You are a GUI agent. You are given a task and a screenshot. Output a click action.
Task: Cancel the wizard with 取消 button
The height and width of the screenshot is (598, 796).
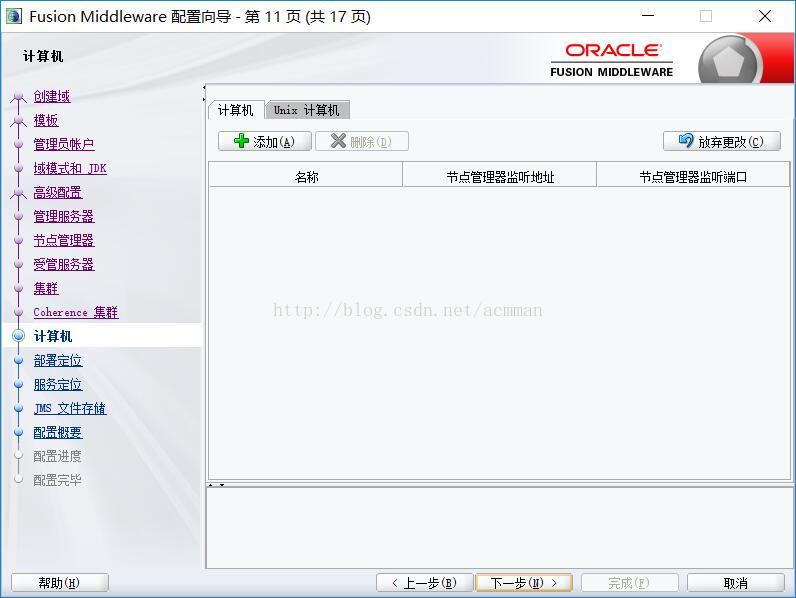tap(736, 583)
